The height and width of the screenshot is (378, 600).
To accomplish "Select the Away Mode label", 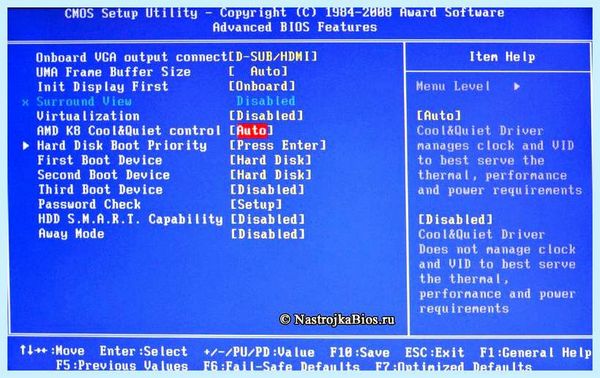I will (71, 234).
